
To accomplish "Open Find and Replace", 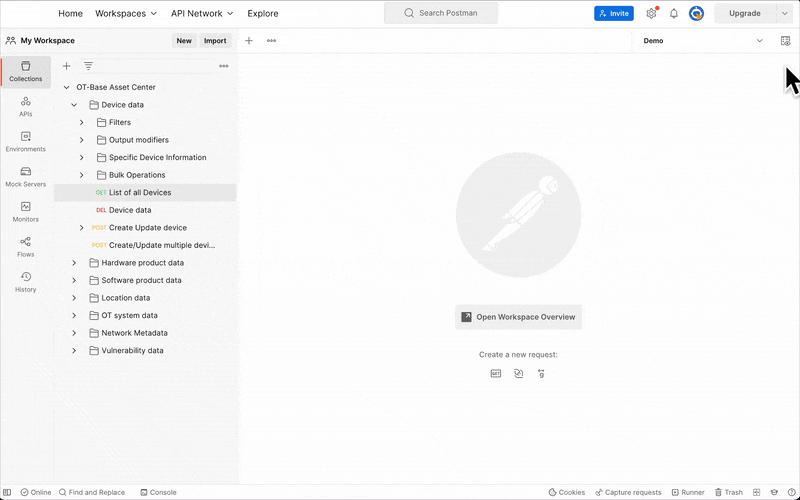I will point(92,492).
